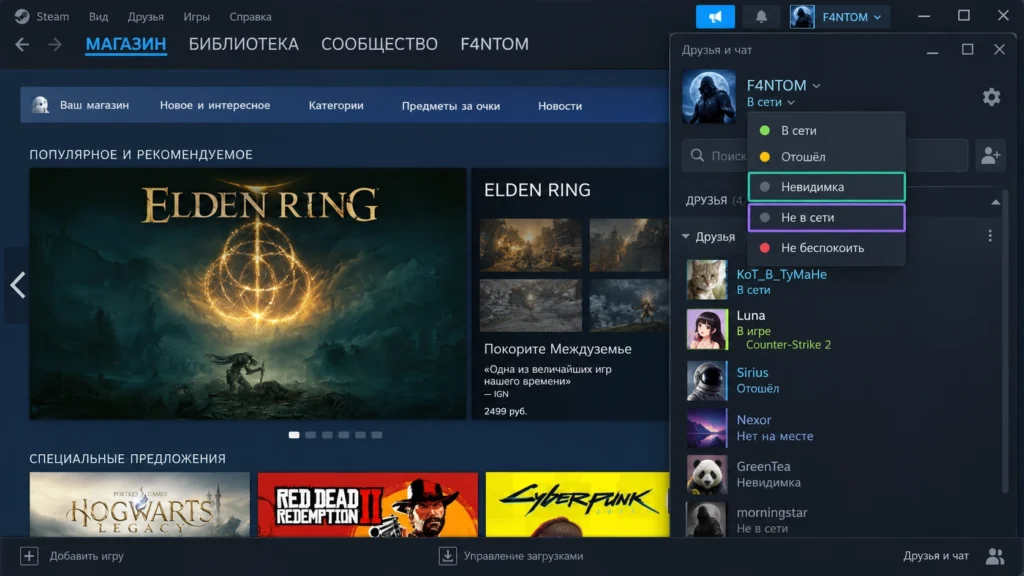Select the fourth carousel page dot

click(344, 435)
